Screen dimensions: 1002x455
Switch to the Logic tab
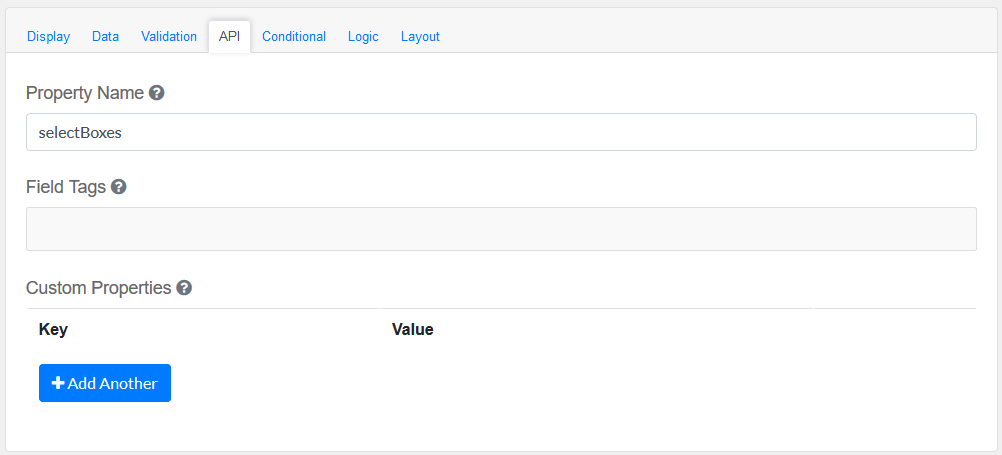pos(363,36)
